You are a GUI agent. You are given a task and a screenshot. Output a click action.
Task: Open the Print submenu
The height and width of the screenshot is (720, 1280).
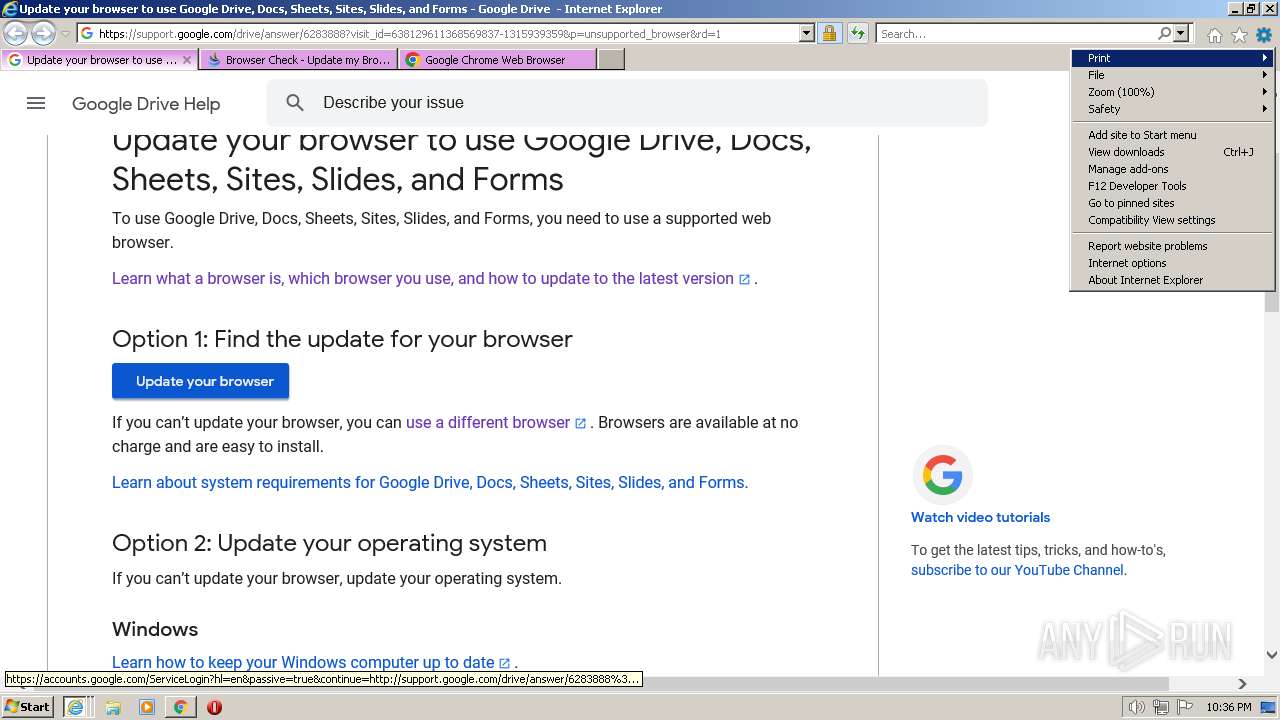click(x=1172, y=58)
